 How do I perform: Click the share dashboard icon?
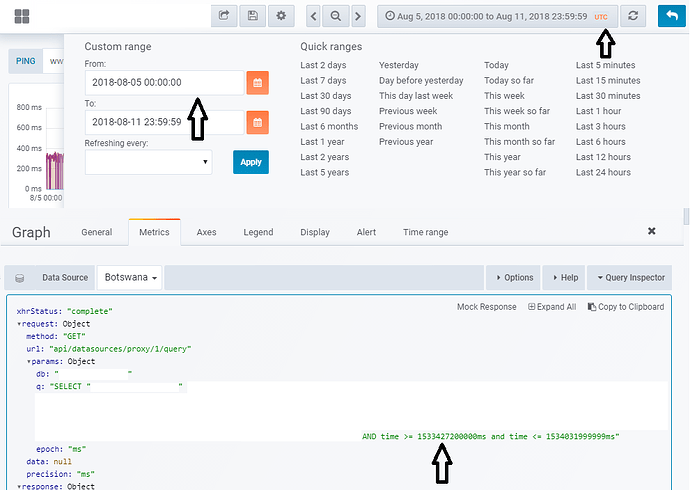pos(224,16)
